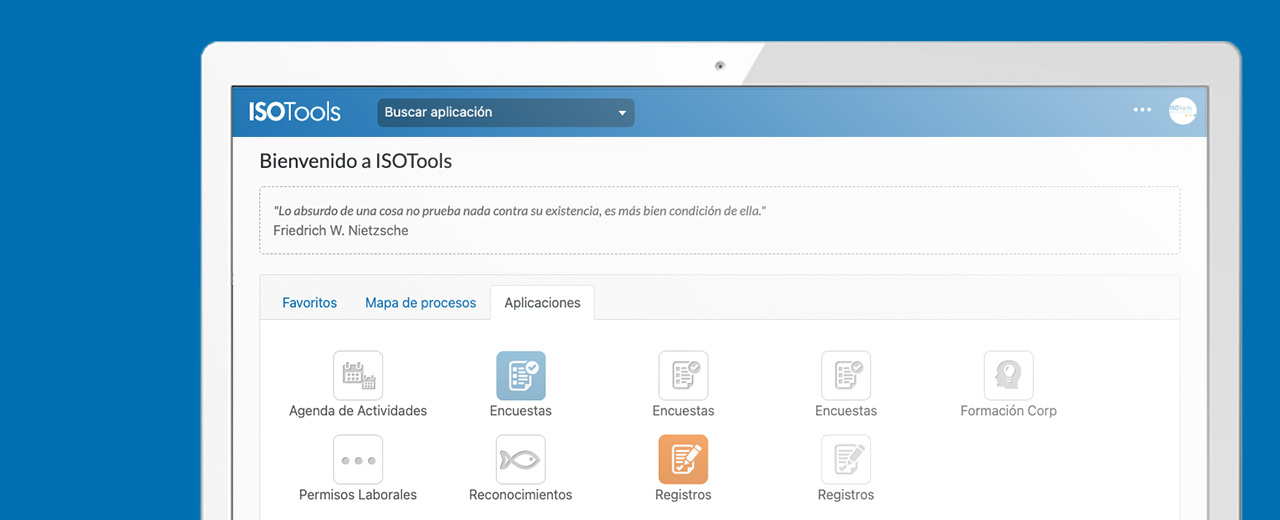Click the Reconocimientos label
The image size is (1280, 520).
(x=521, y=495)
